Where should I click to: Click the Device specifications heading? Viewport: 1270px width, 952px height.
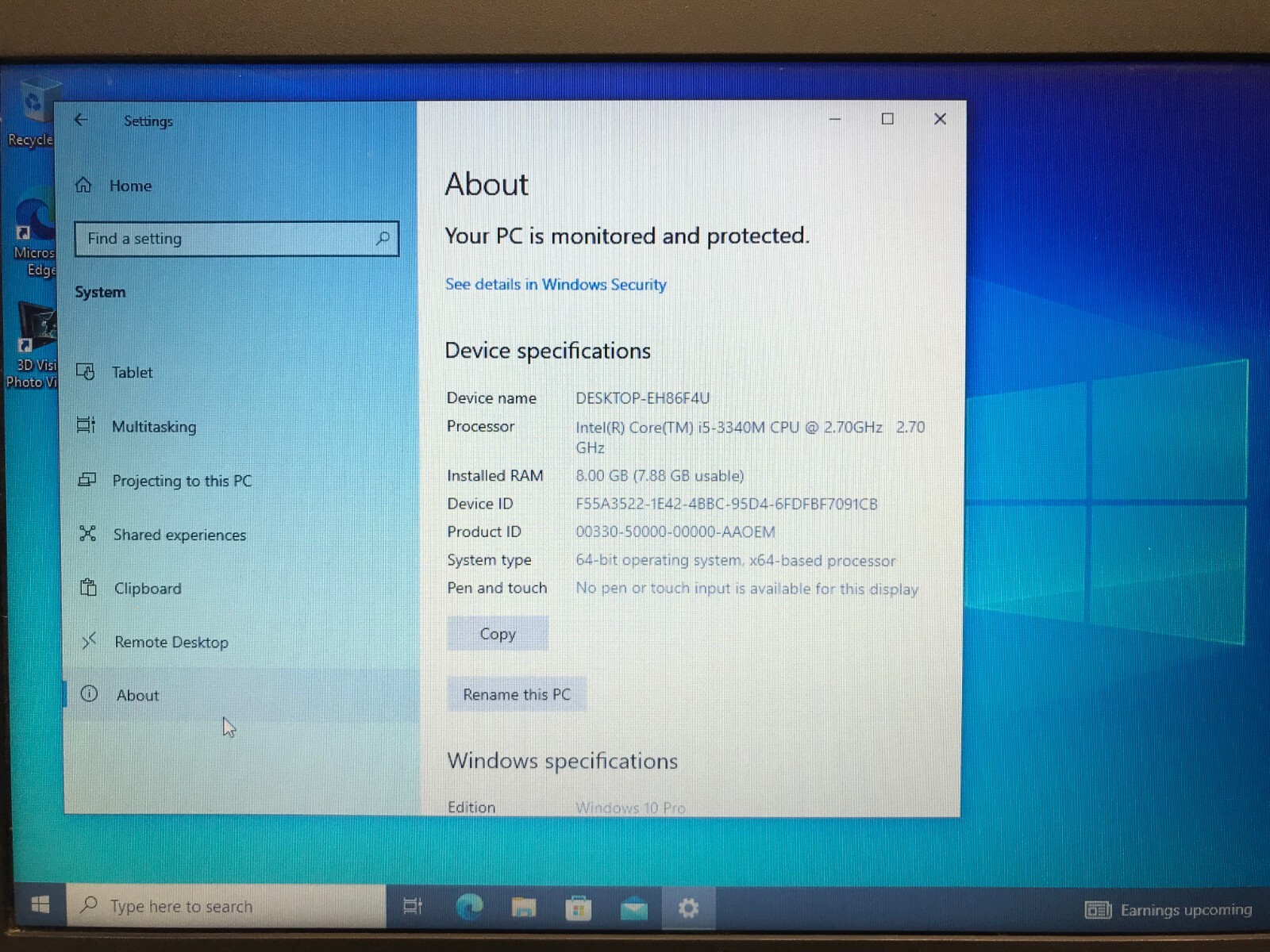[548, 351]
